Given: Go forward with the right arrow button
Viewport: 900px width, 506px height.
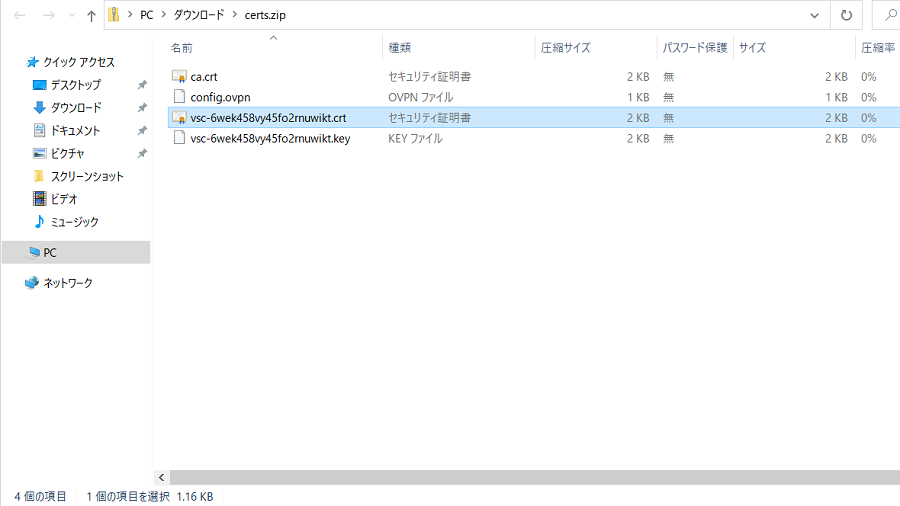Looking at the screenshot, I should click(x=49, y=15).
